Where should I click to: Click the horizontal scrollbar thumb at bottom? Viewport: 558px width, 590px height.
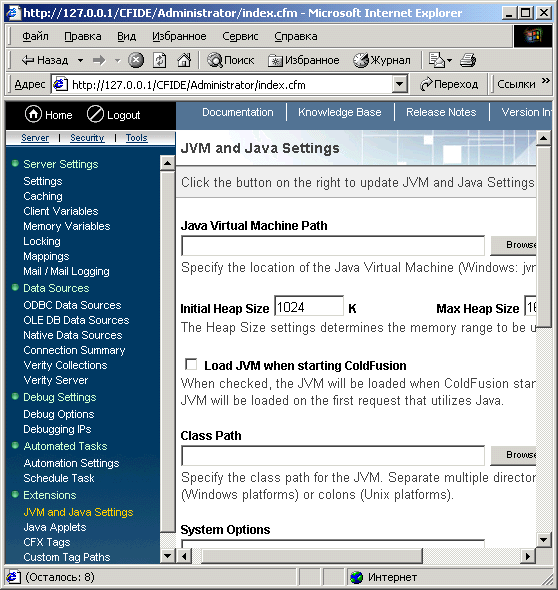click(x=312, y=556)
